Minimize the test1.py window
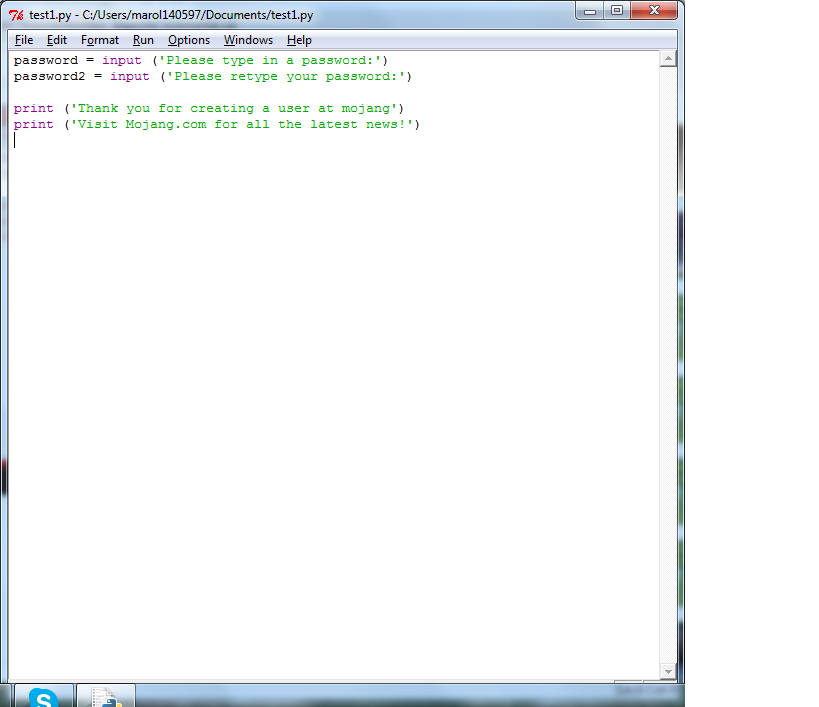Image resolution: width=819 pixels, height=707 pixels. (x=590, y=11)
